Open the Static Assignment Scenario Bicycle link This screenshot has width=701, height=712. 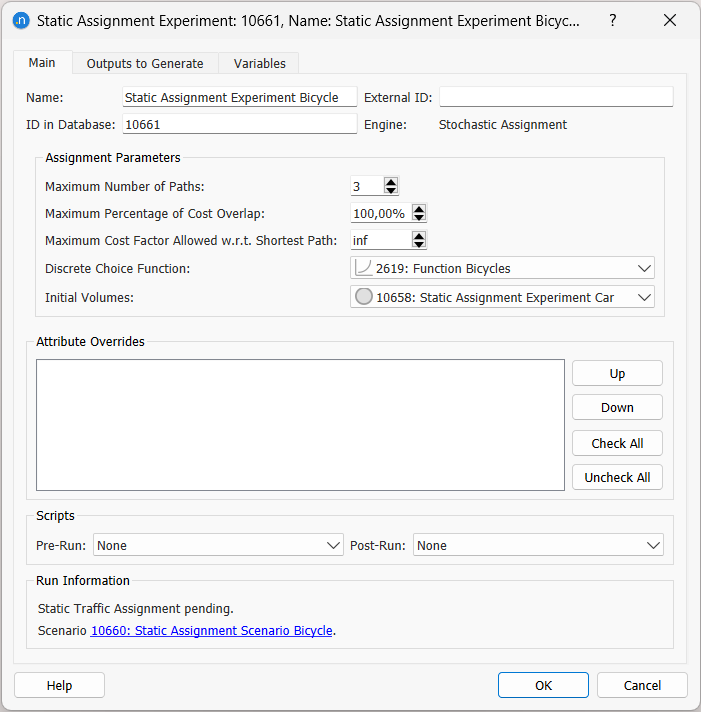pyautogui.click(x=212, y=630)
